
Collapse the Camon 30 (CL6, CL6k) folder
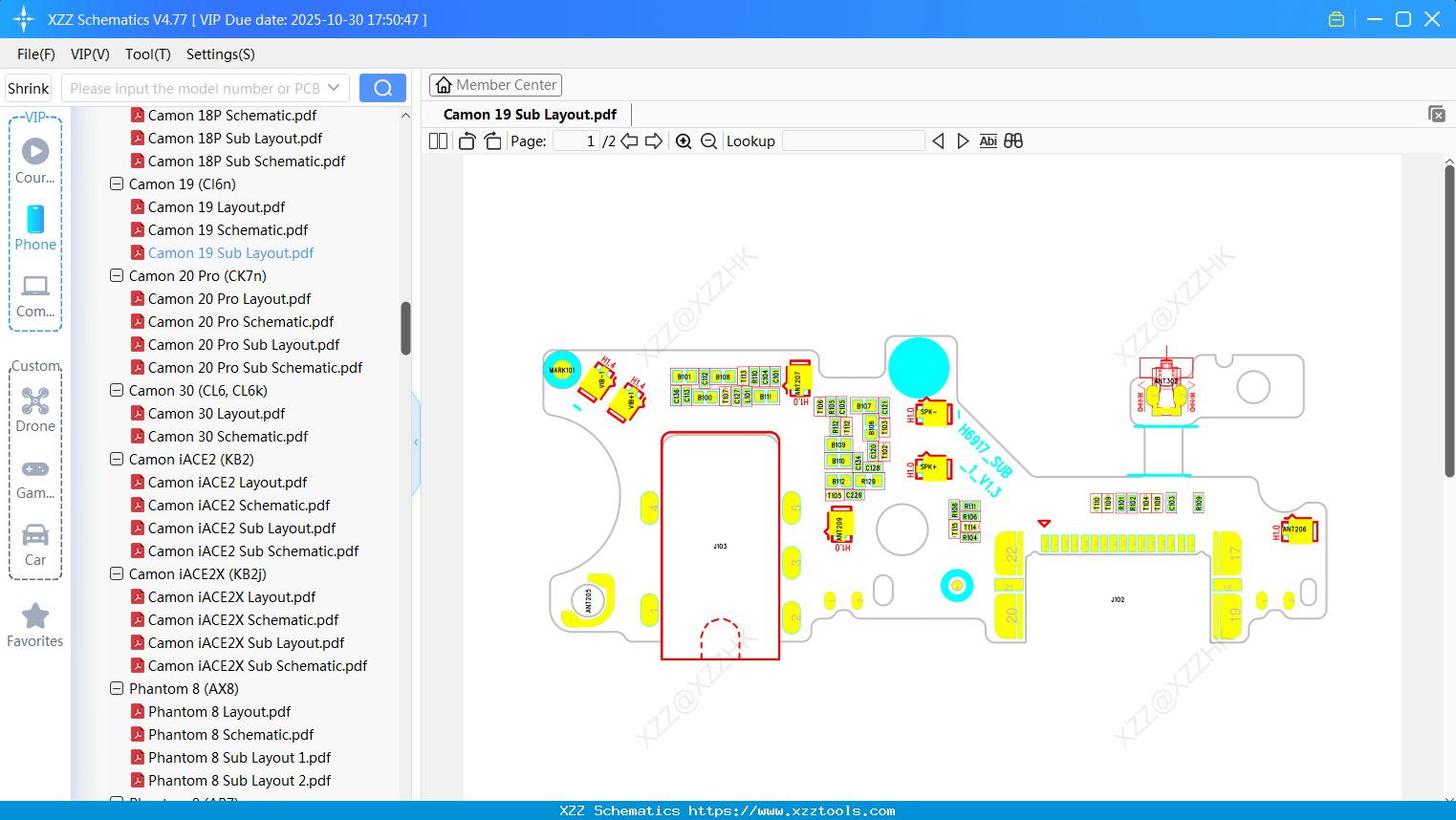tap(117, 390)
